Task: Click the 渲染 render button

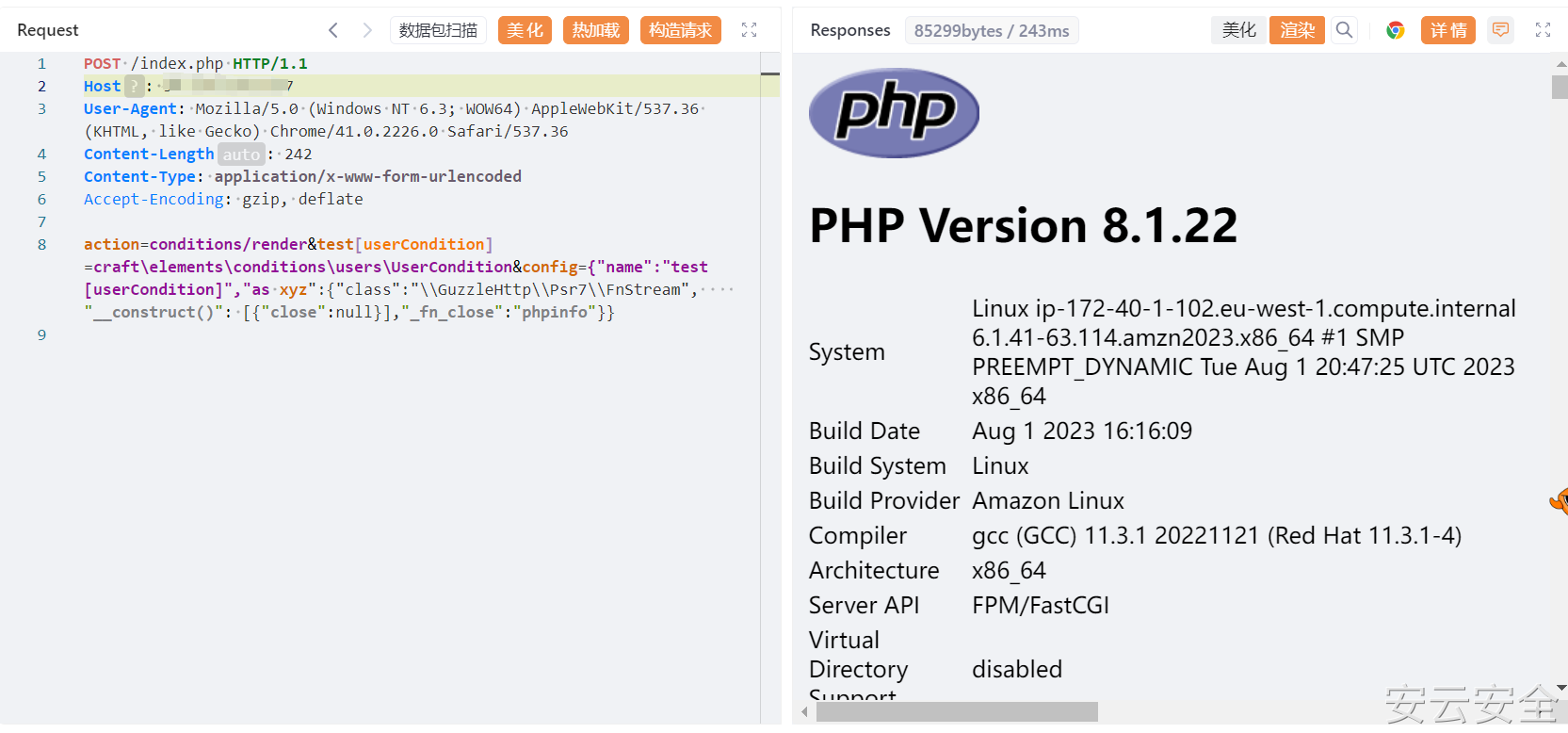Action: pyautogui.click(x=1297, y=30)
